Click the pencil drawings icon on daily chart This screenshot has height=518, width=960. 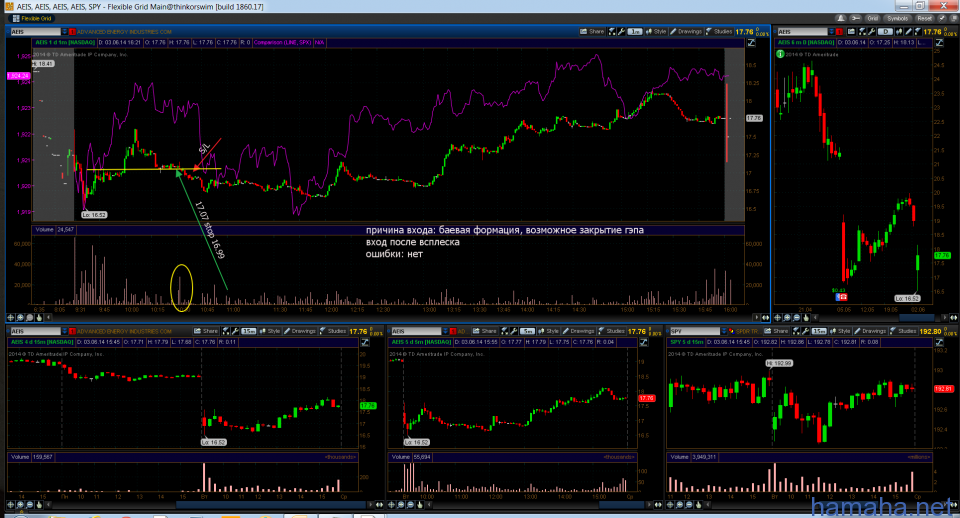(909, 31)
